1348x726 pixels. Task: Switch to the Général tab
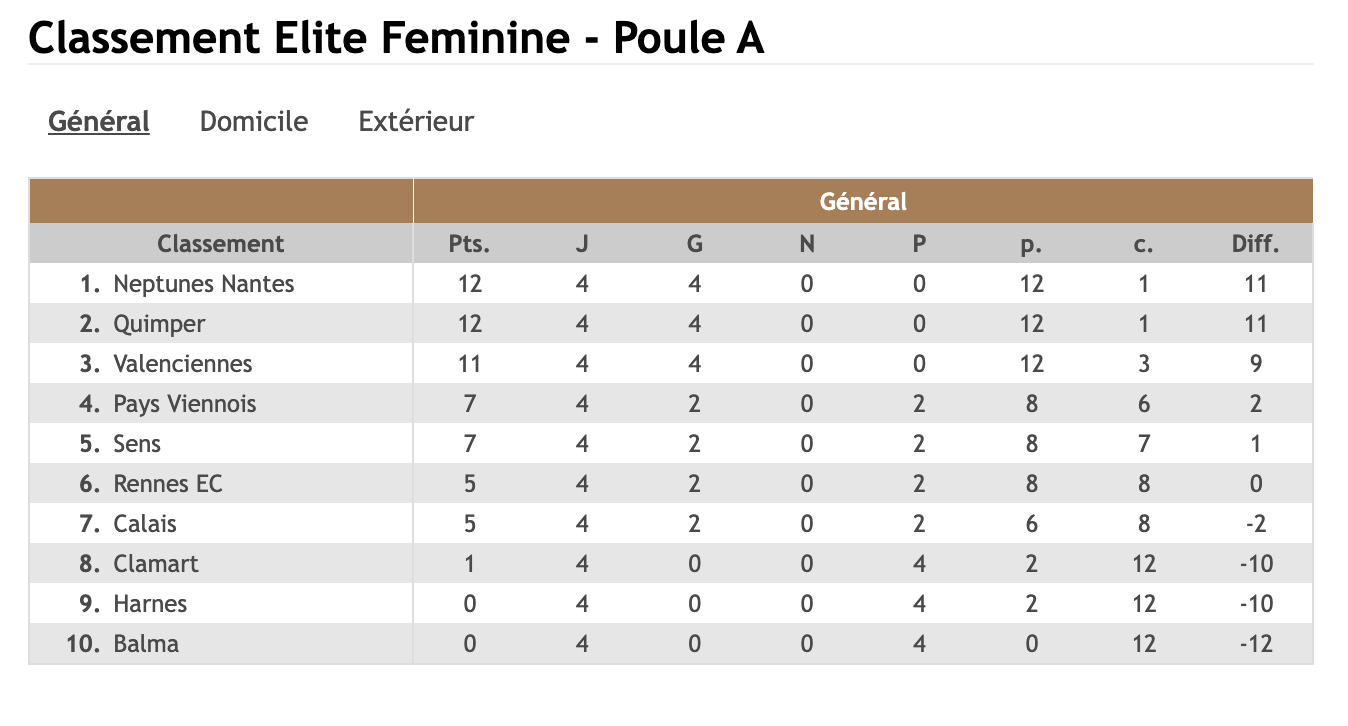coord(99,122)
